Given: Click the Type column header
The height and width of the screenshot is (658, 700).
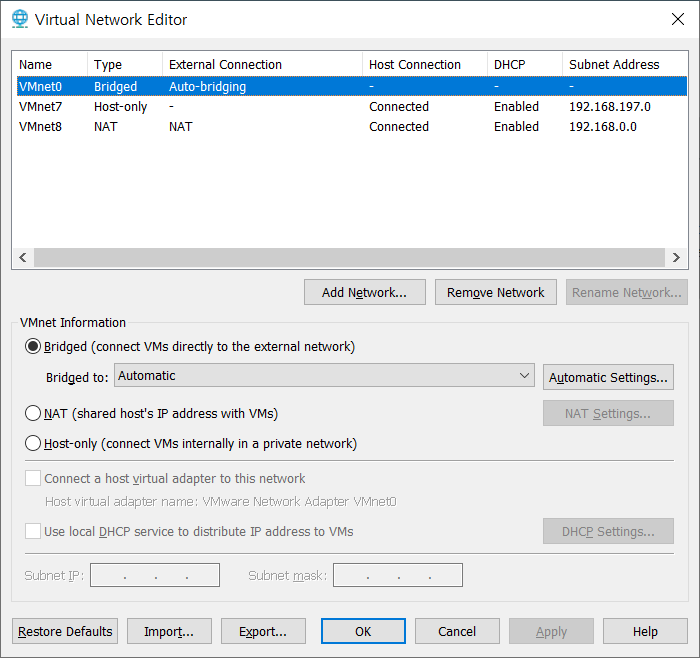Looking at the screenshot, I should click(x=125, y=64).
